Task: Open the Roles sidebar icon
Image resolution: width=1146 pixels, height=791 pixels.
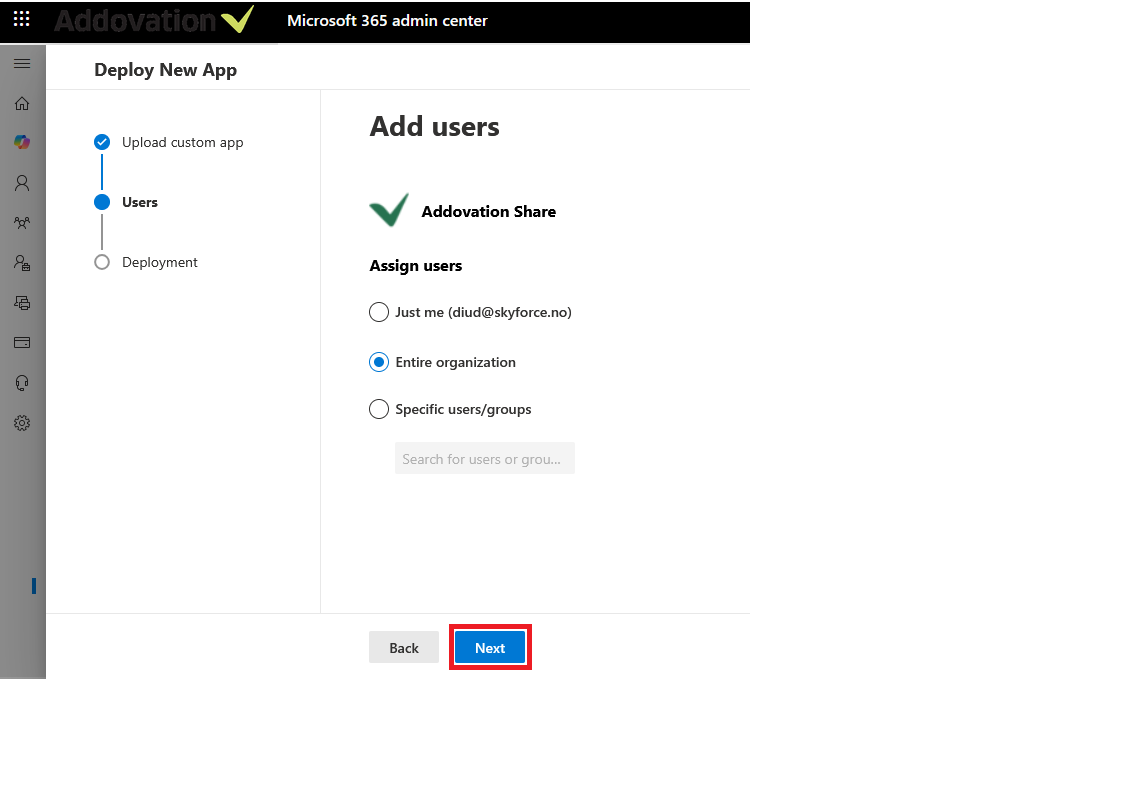Action: click(x=22, y=263)
